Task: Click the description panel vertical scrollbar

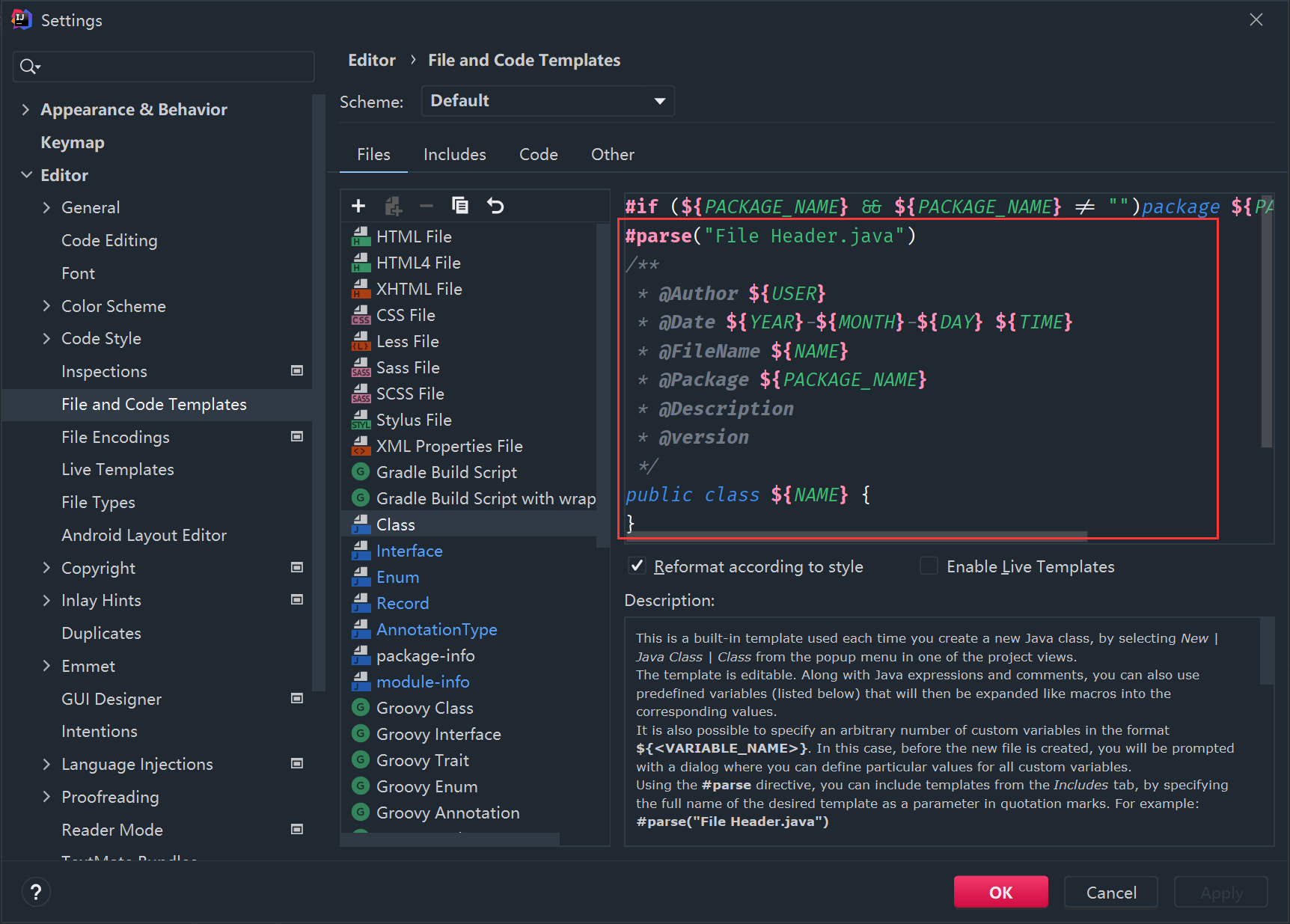Action: [1266, 651]
